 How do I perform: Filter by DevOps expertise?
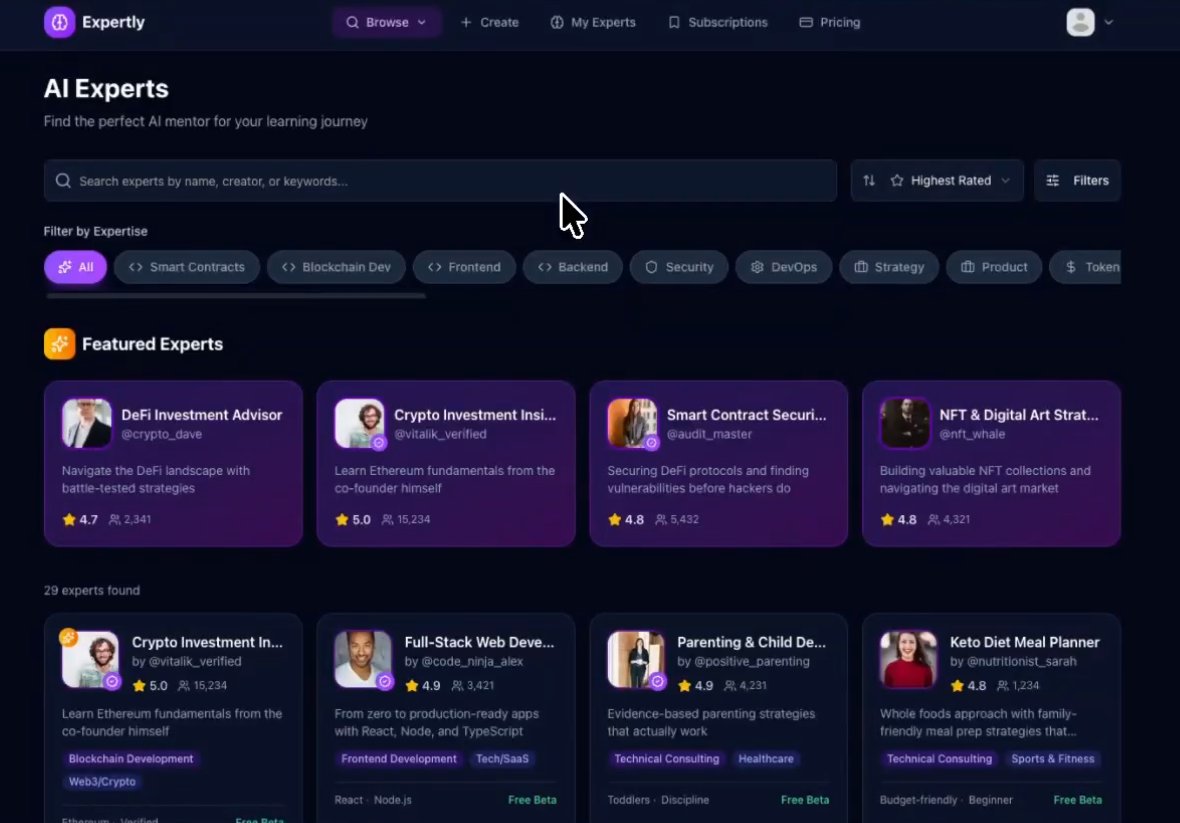(x=783, y=267)
